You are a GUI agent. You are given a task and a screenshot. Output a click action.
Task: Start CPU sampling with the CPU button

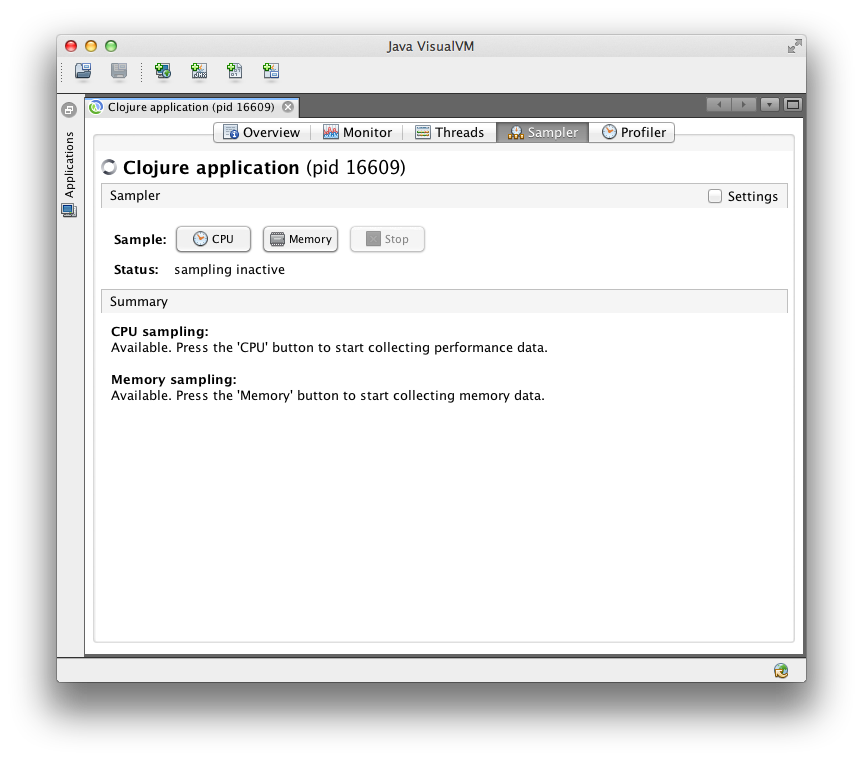pyautogui.click(x=214, y=239)
